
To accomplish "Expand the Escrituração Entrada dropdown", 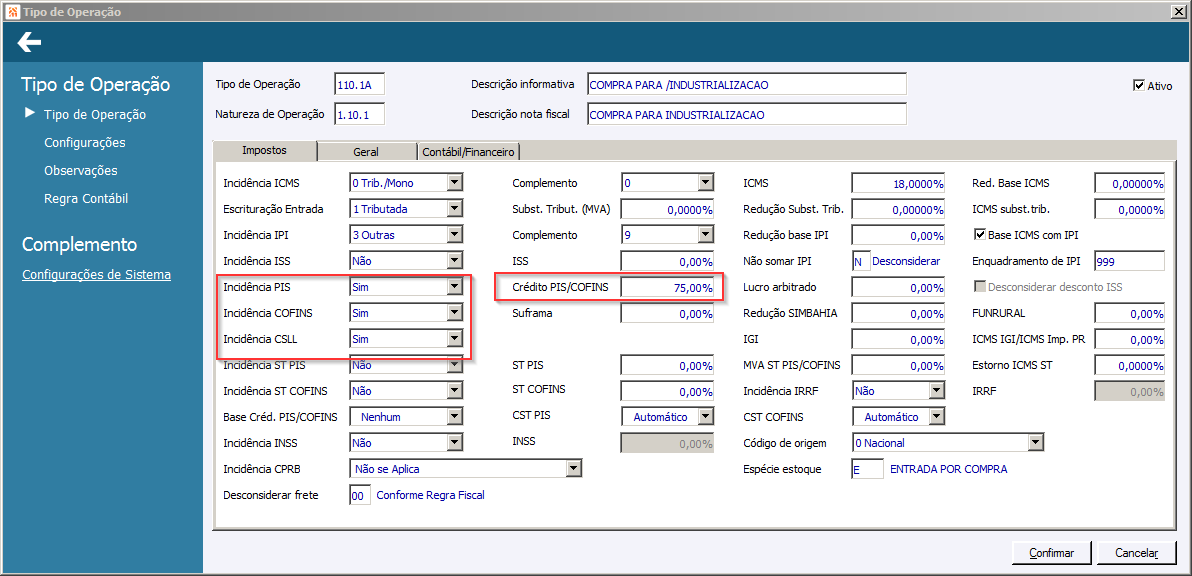I will (x=455, y=209).
